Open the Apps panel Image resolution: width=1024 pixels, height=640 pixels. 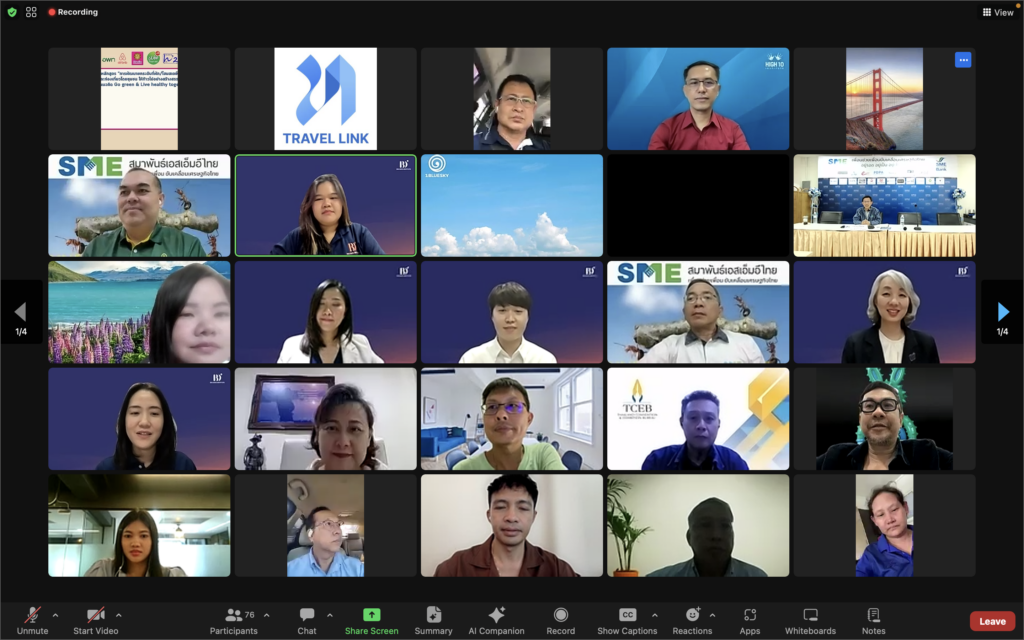750,620
